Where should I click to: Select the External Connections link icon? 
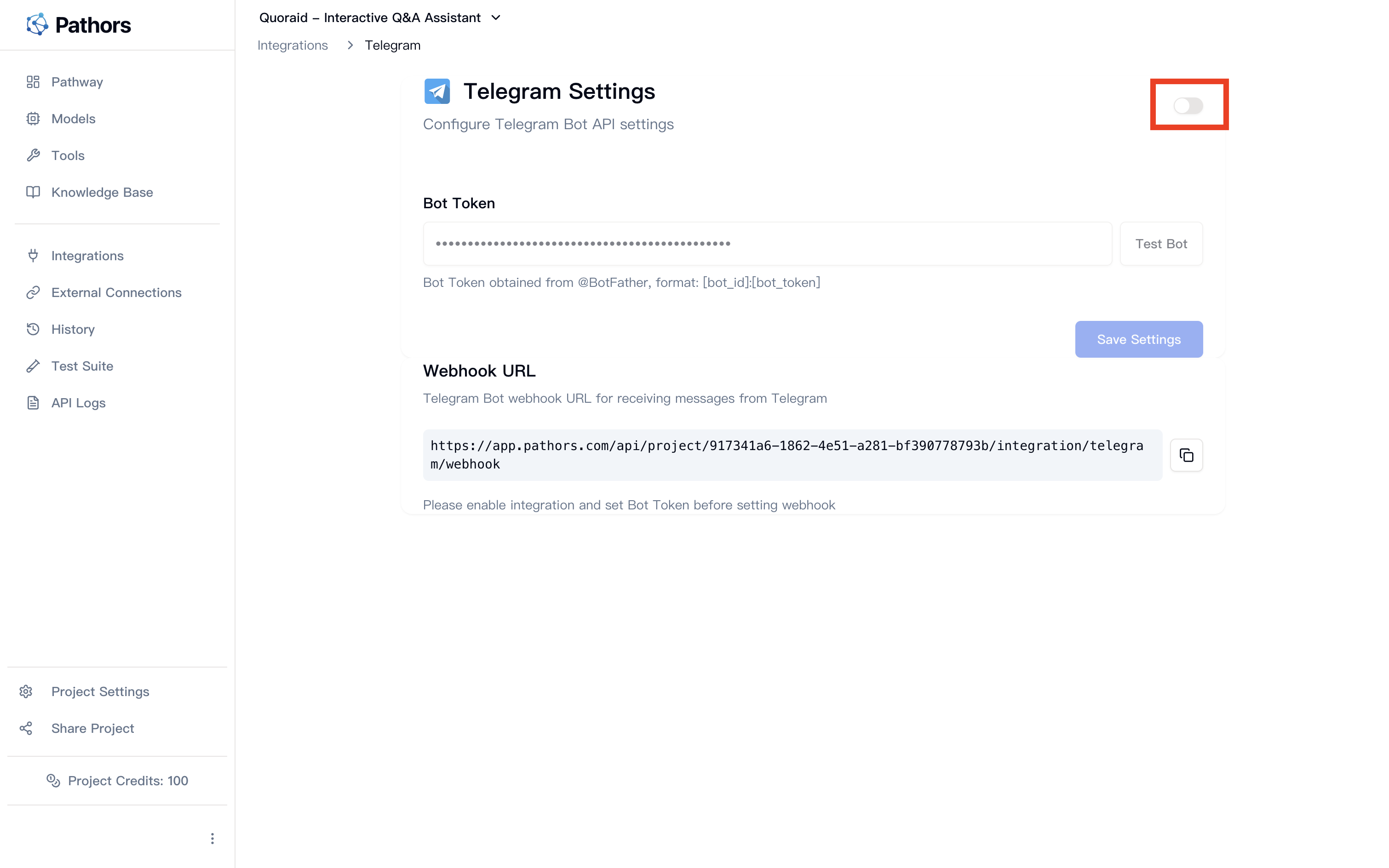tap(33, 292)
